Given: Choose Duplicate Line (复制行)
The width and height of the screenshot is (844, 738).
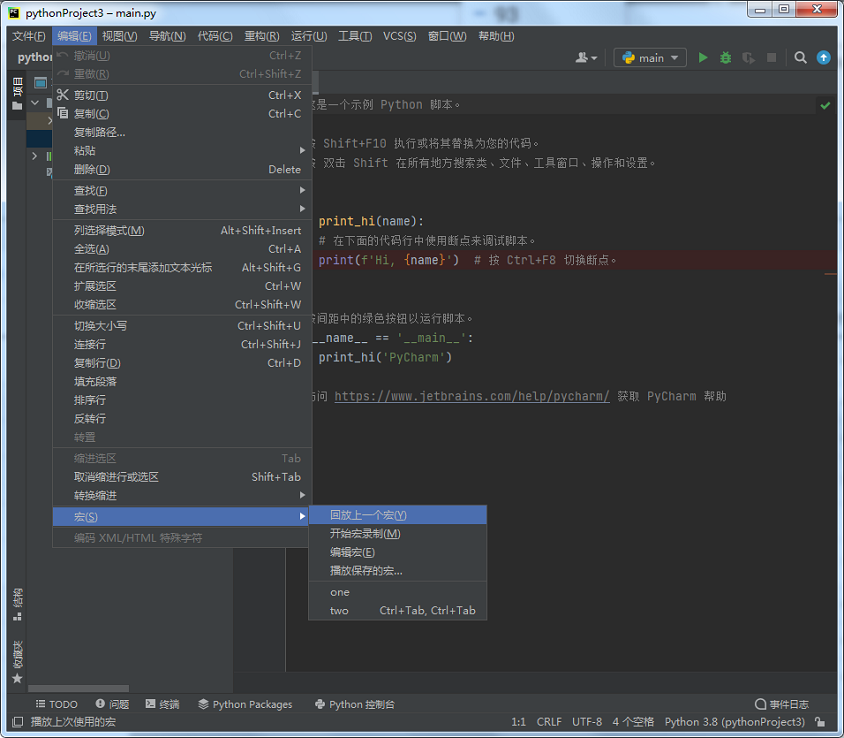Looking at the screenshot, I should tap(182, 363).
